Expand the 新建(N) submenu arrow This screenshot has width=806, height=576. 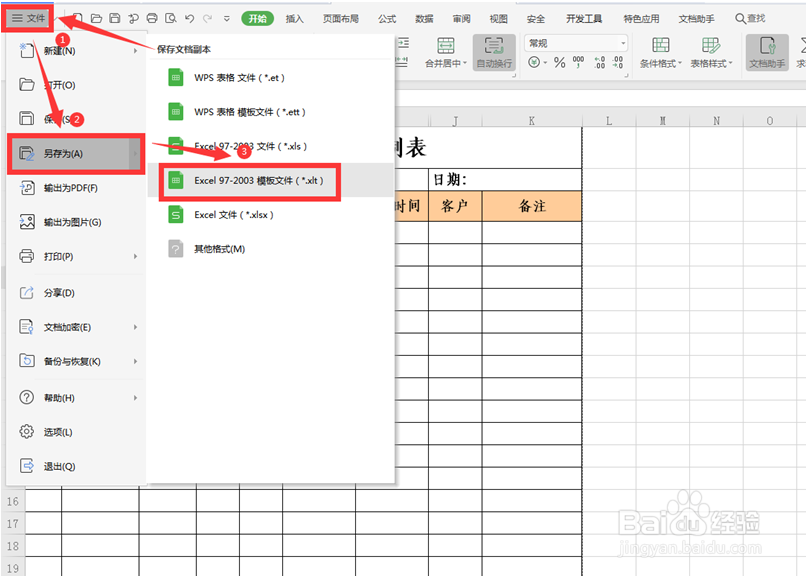135,51
